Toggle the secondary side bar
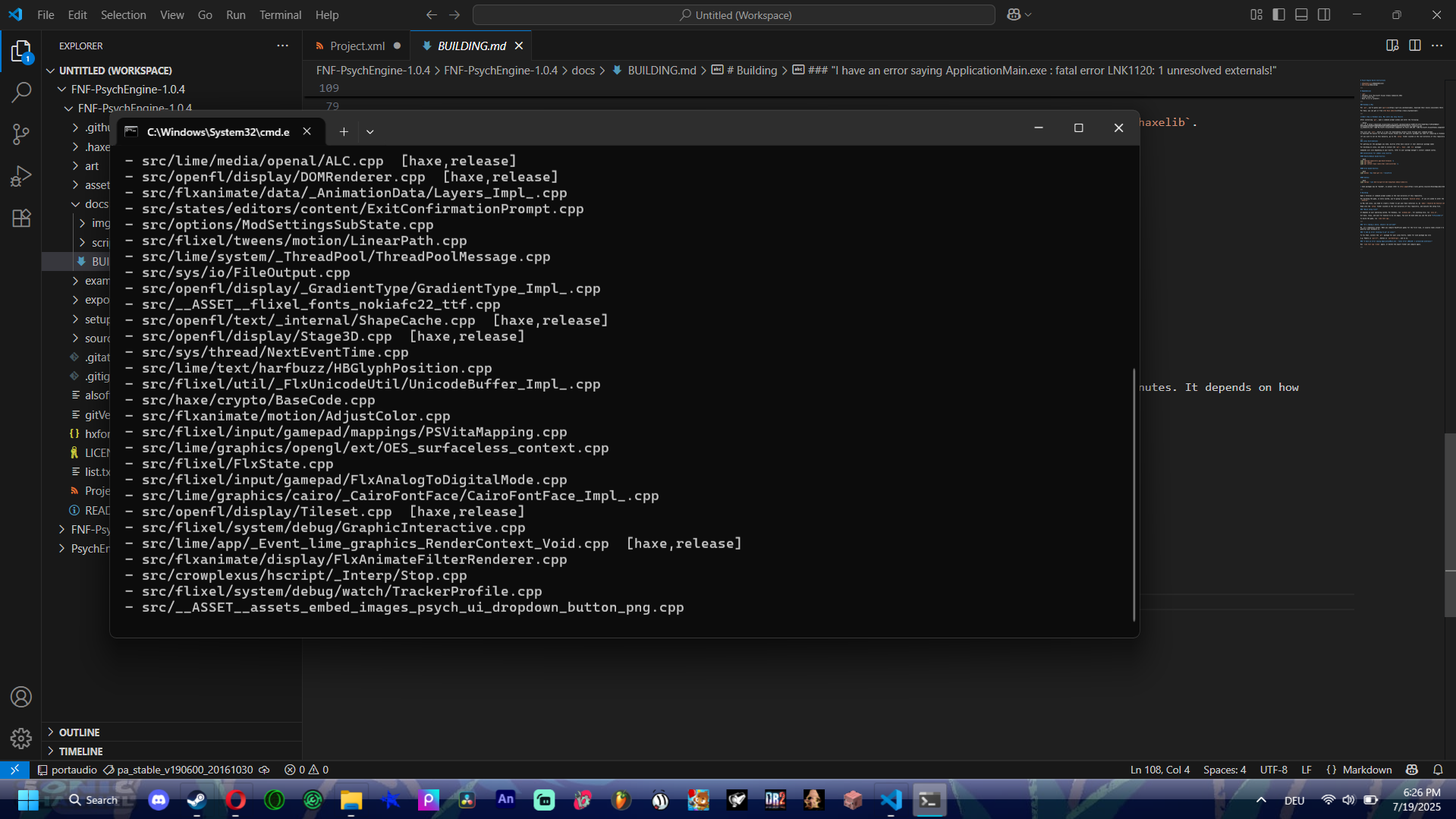The image size is (1456, 819). pos(1325,14)
